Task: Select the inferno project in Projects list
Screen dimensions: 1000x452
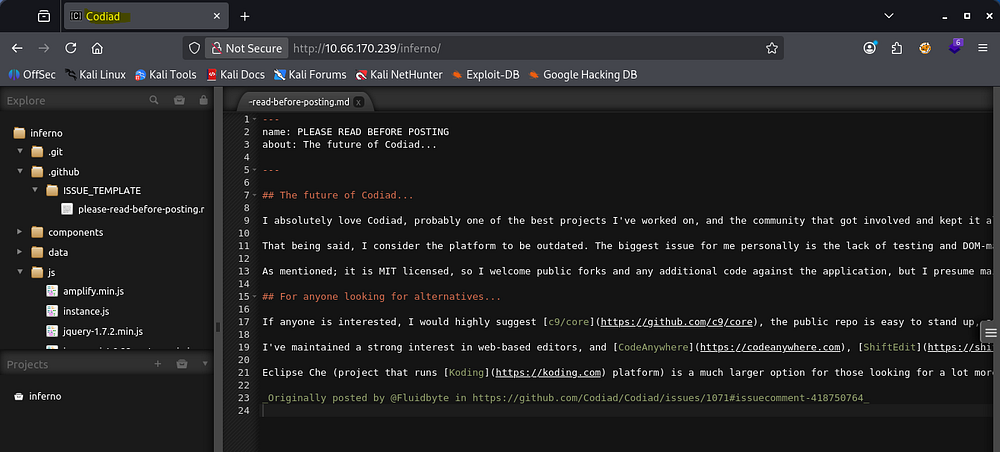Action: 43,396
